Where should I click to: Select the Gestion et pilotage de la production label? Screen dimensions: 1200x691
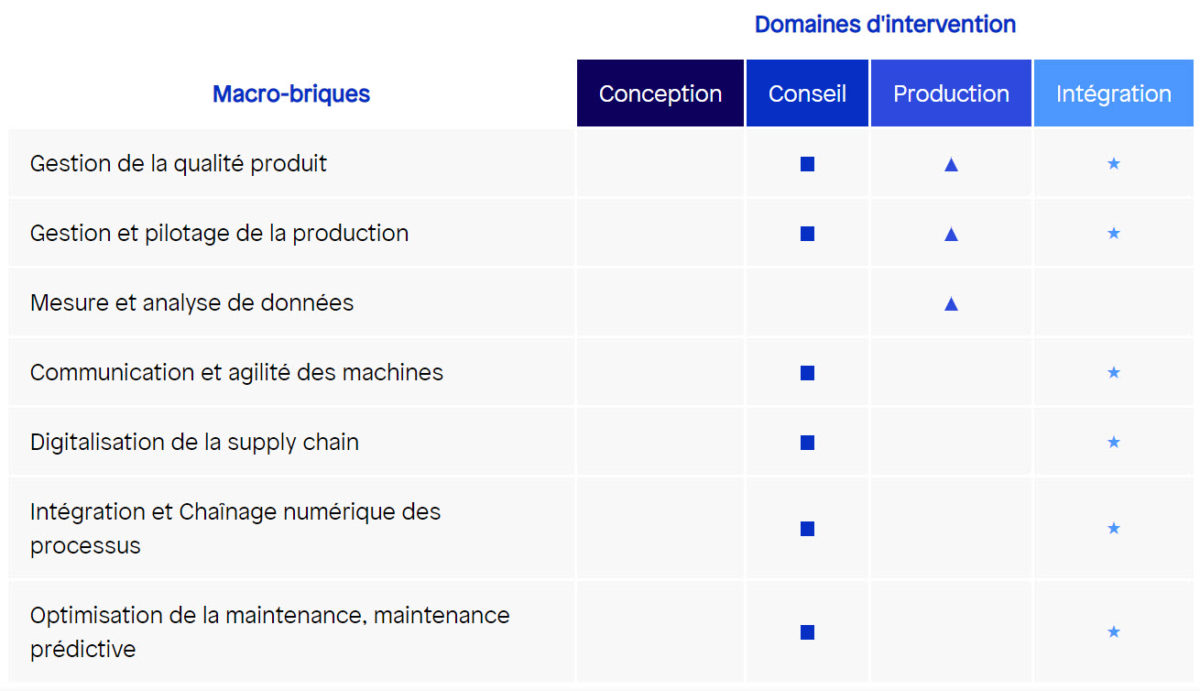click(x=219, y=233)
